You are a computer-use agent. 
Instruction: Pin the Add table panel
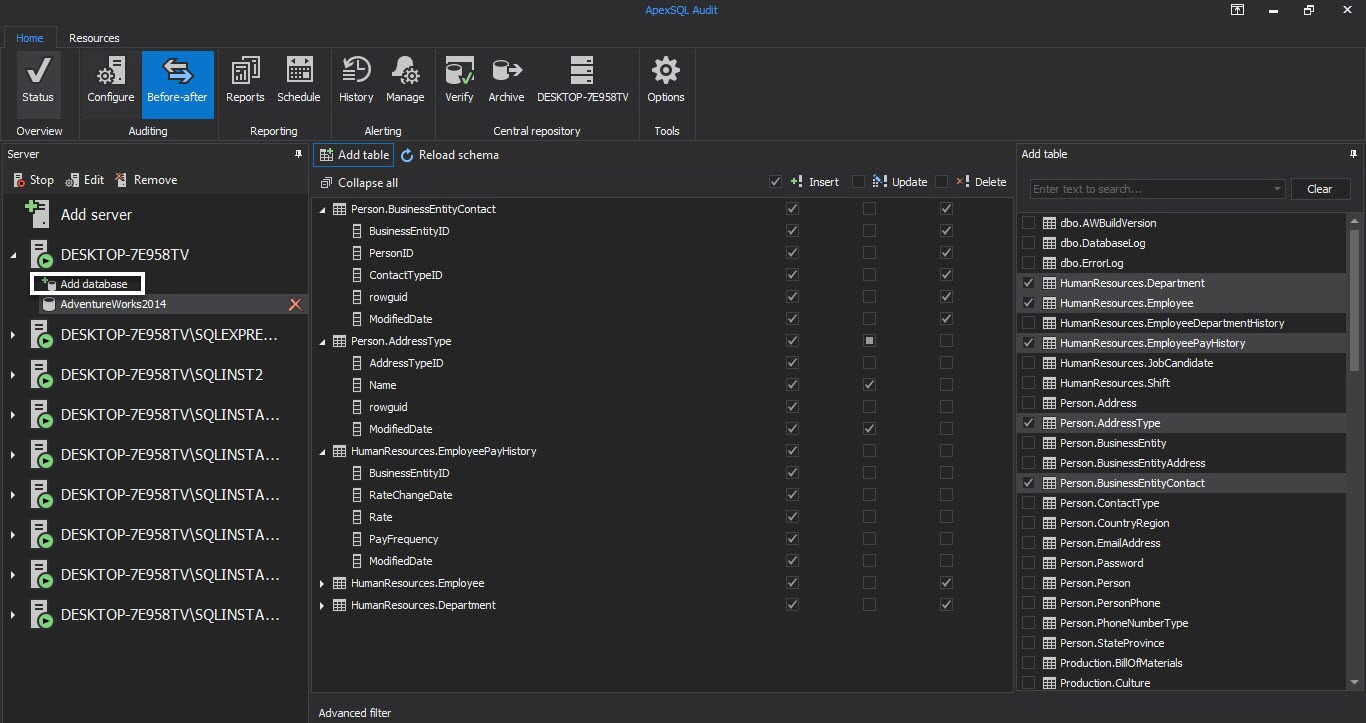coord(1353,154)
